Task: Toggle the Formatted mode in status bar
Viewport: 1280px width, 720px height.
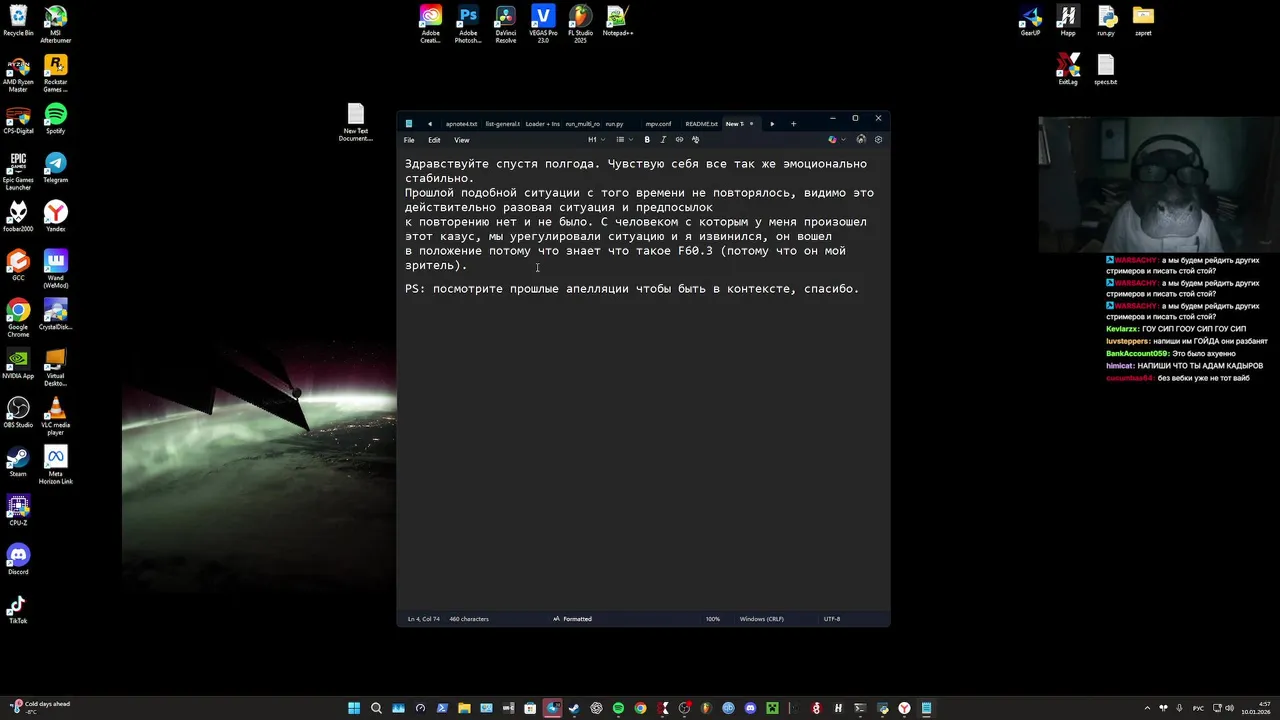Action: [x=572, y=619]
